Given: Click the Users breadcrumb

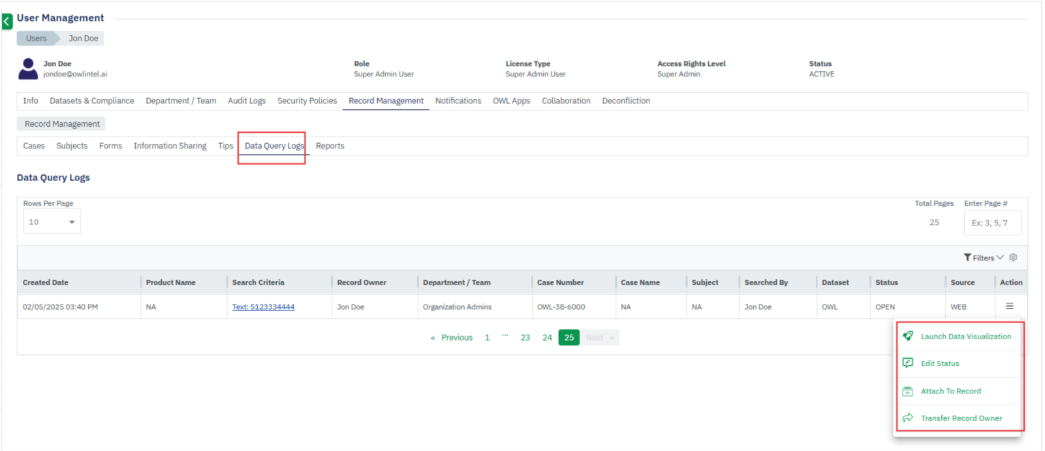Looking at the screenshot, I should 36,39.
